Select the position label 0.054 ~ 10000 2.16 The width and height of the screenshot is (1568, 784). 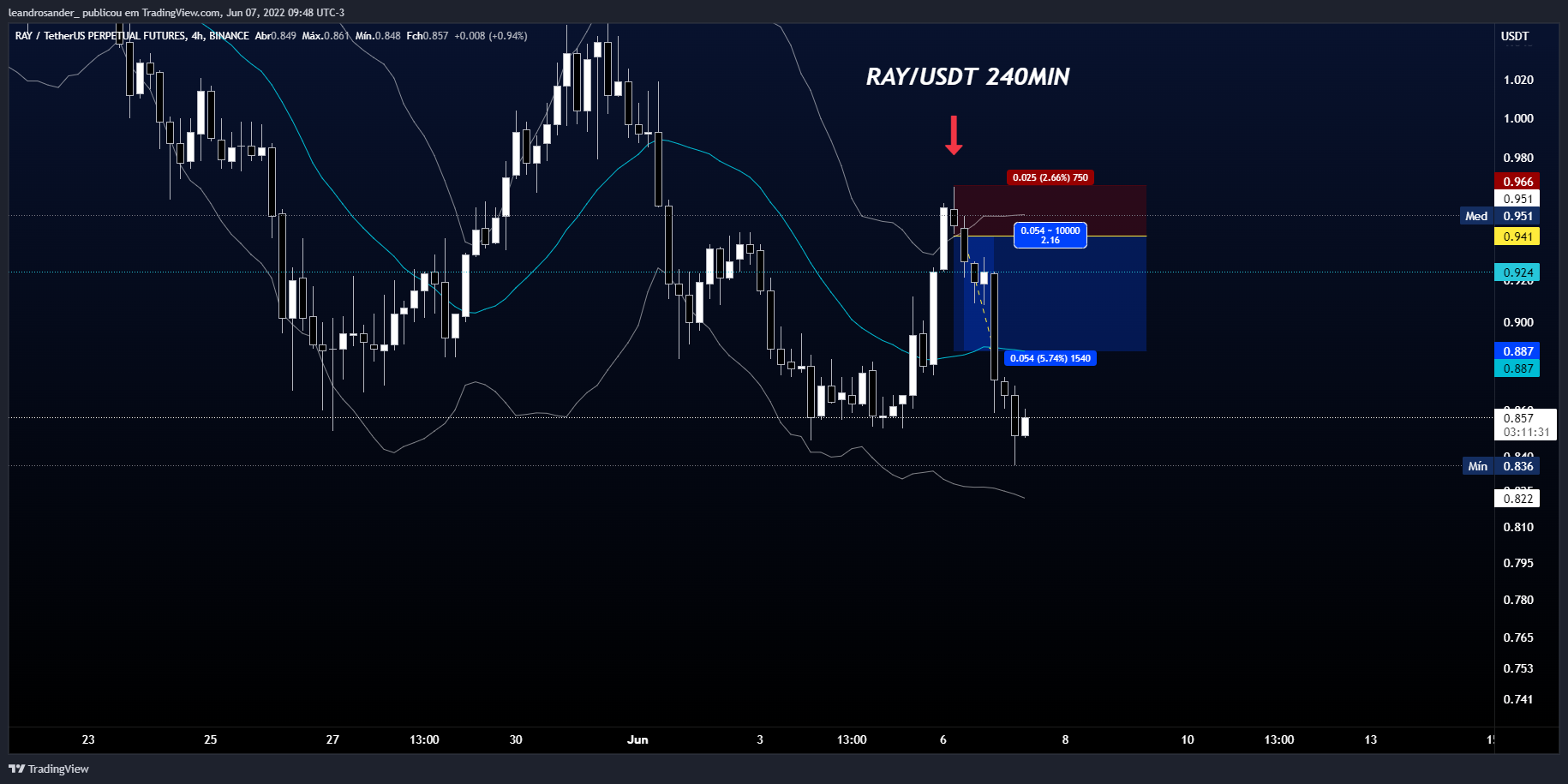pyautogui.click(x=1050, y=236)
